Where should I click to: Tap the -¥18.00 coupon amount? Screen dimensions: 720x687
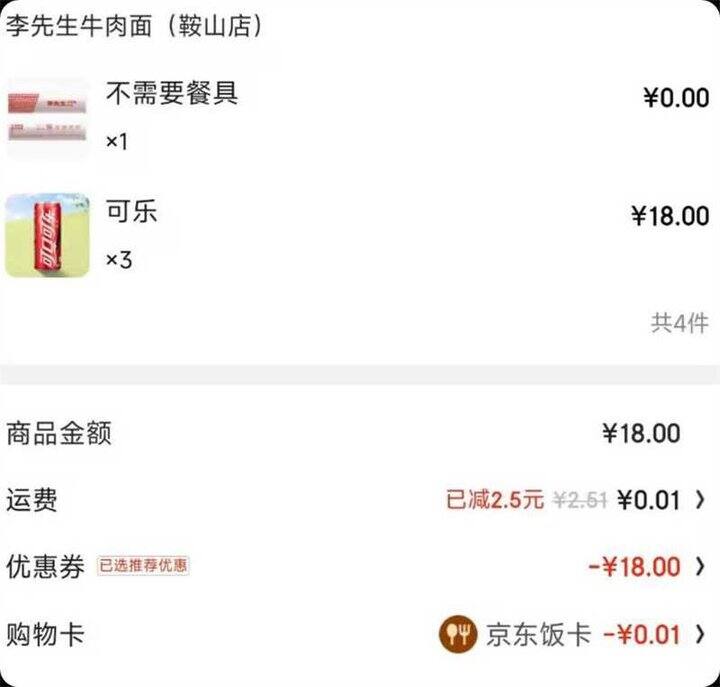634,567
